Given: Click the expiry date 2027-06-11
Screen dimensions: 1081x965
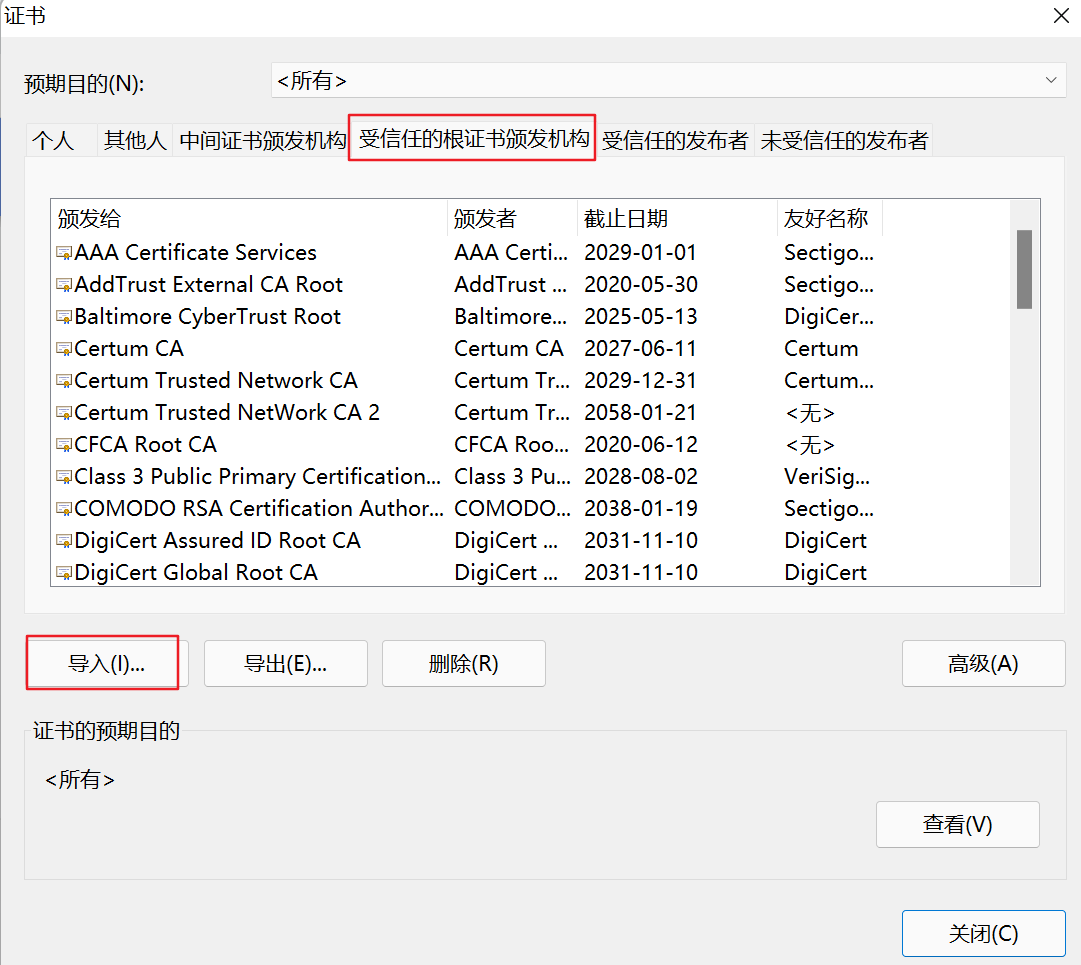Looking at the screenshot, I should (x=640, y=349).
